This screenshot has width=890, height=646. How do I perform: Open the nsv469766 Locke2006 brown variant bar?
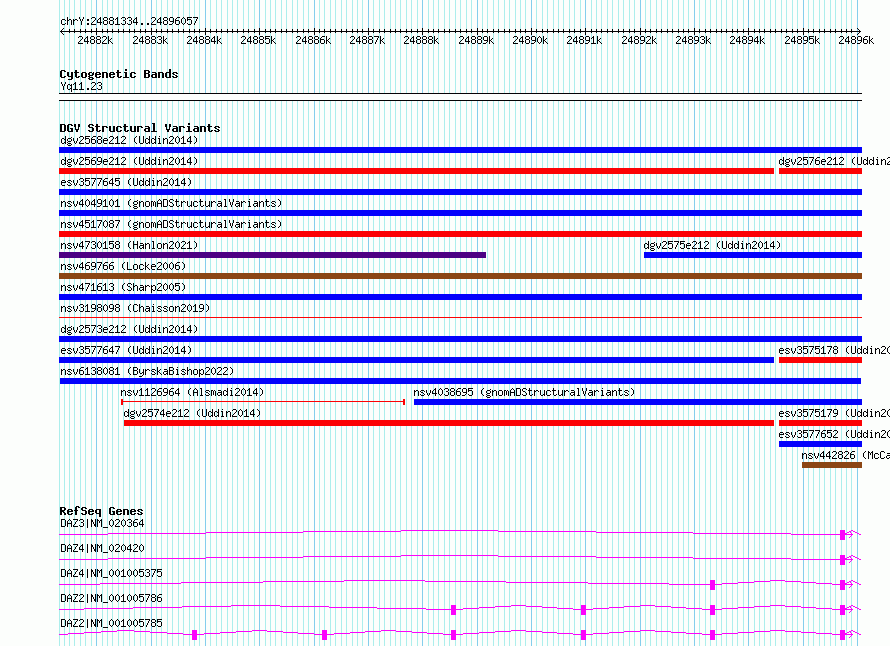[460, 276]
